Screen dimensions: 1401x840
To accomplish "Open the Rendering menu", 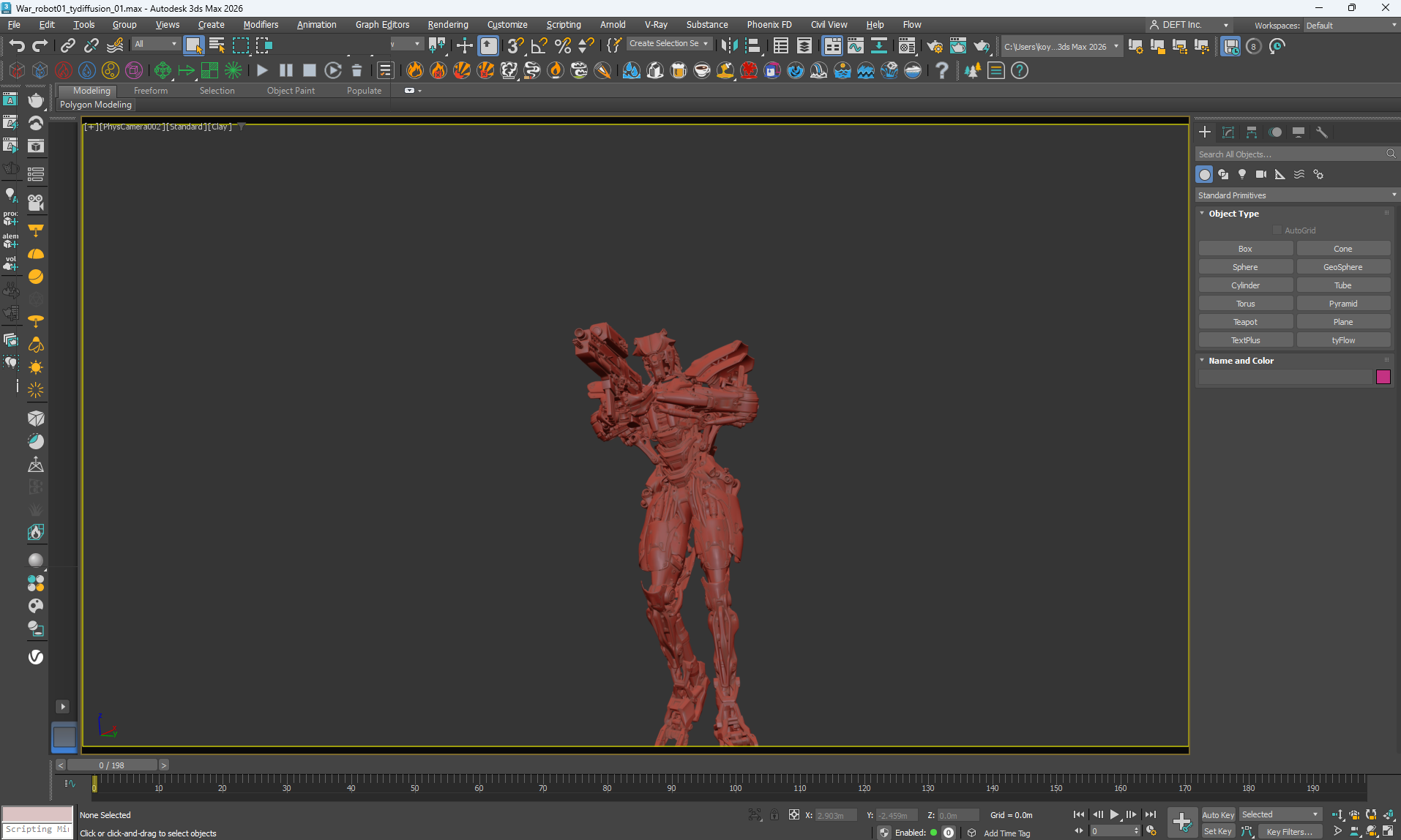I will 447,25.
